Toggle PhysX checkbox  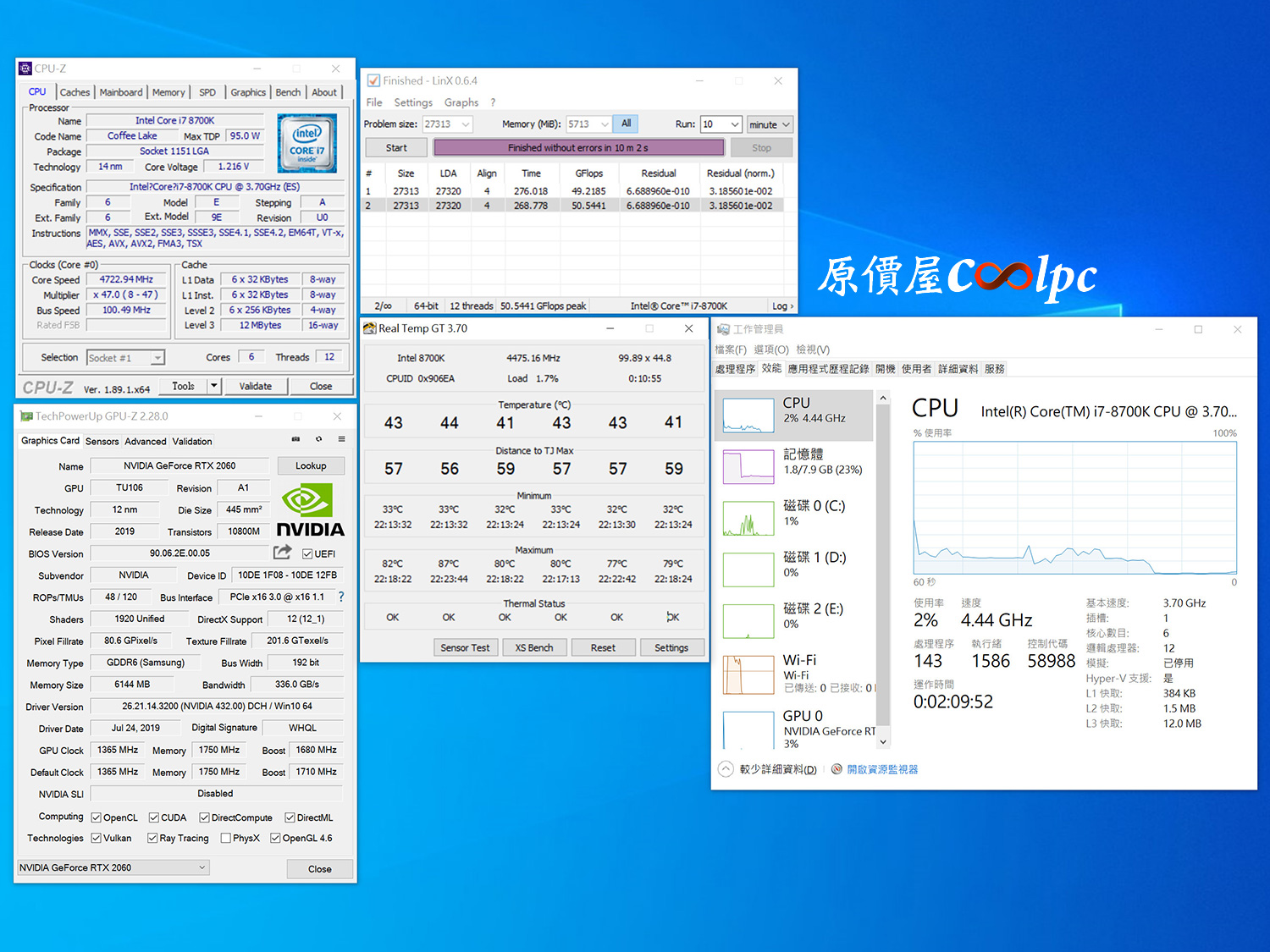tap(226, 838)
